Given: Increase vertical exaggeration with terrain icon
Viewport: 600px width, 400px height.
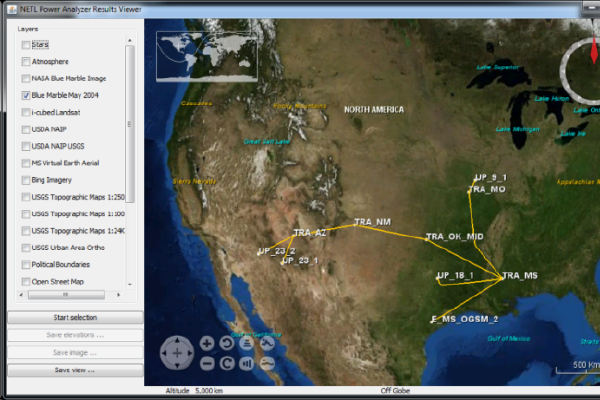Looking at the screenshot, I should (267, 342).
